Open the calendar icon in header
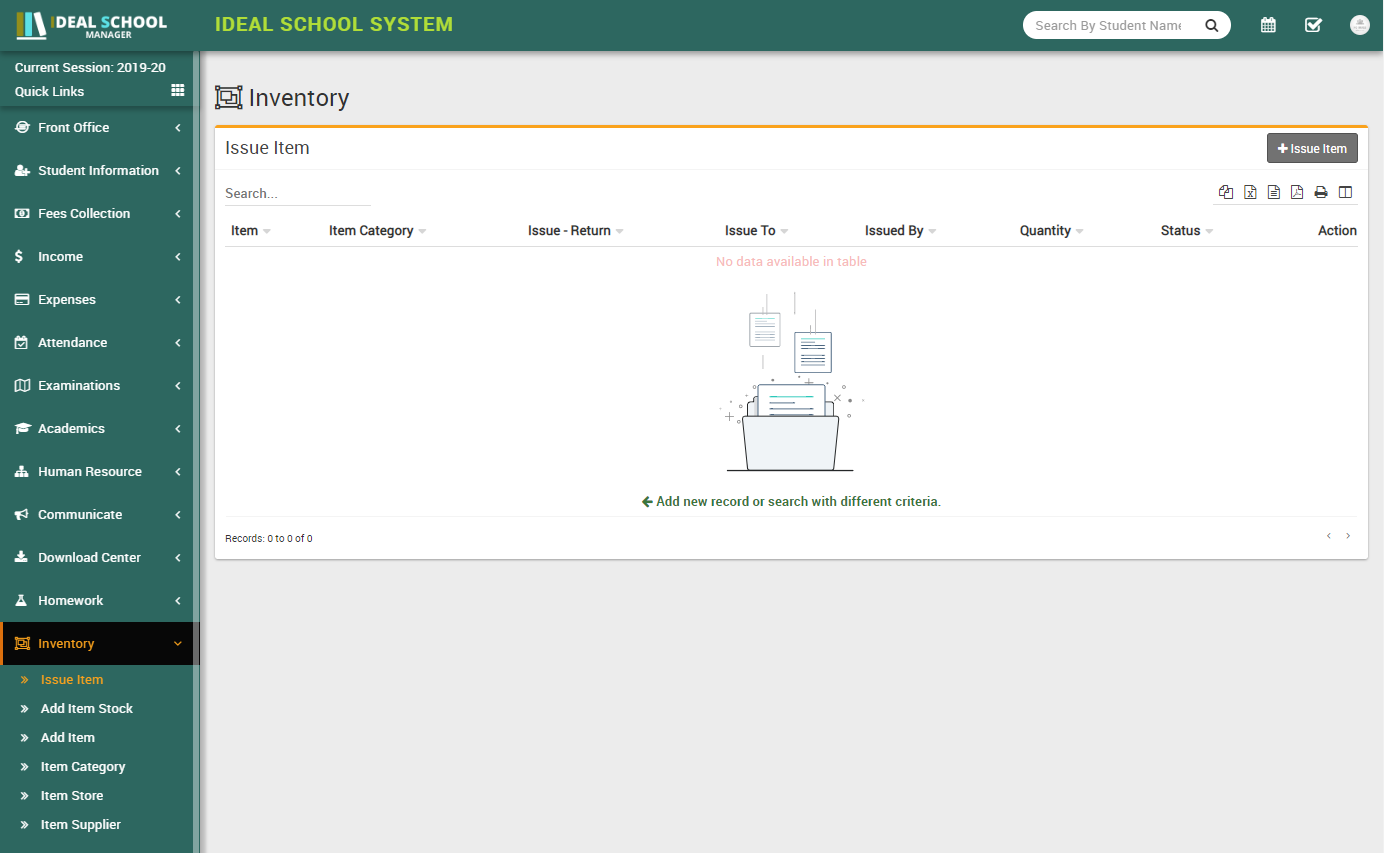The width and height of the screenshot is (1384, 853). point(1268,25)
